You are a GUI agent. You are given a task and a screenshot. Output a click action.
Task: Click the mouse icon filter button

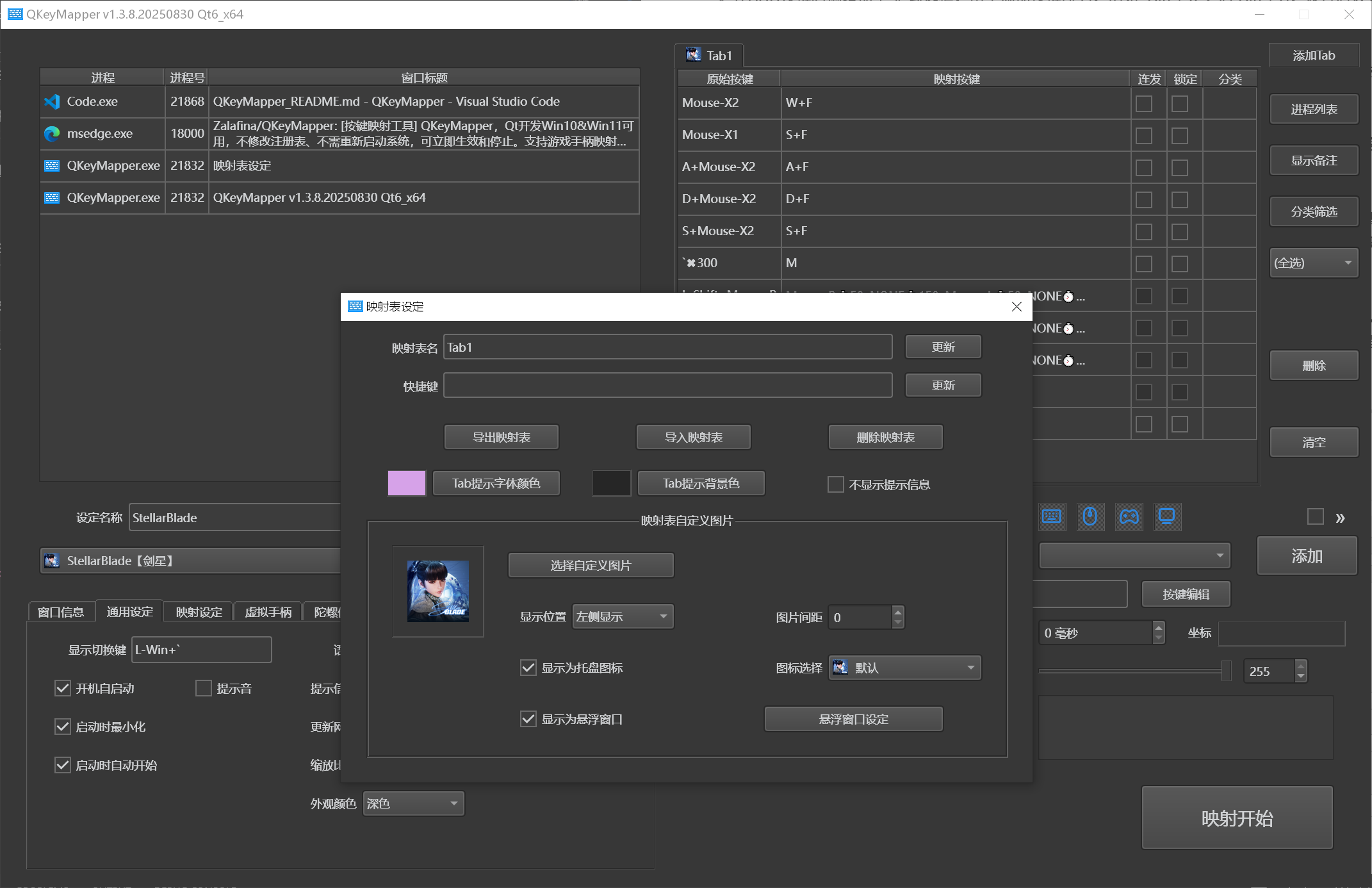pyautogui.click(x=1090, y=516)
